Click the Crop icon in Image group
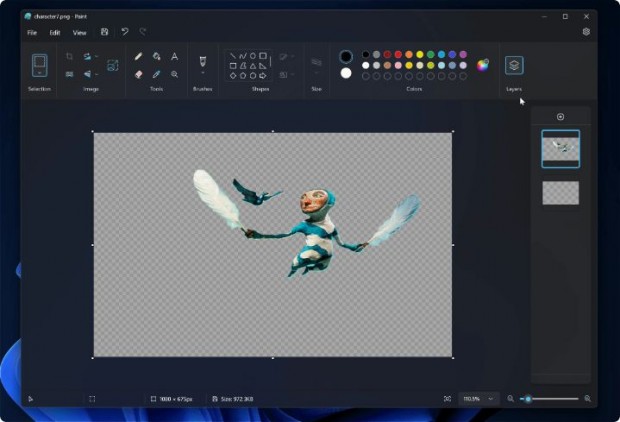 click(x=69, y=56)
